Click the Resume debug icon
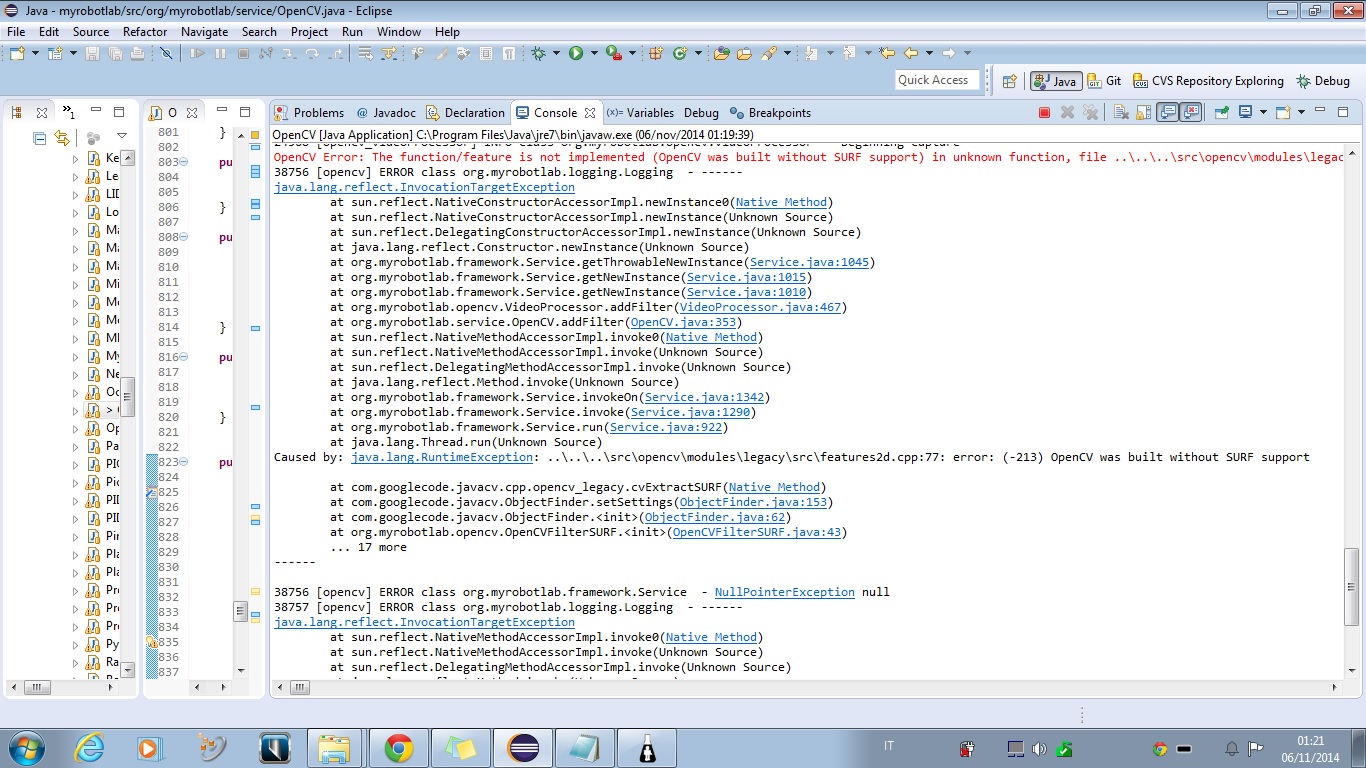The width and height of the screenshot is (1366, 768). [x=197, y=53]
